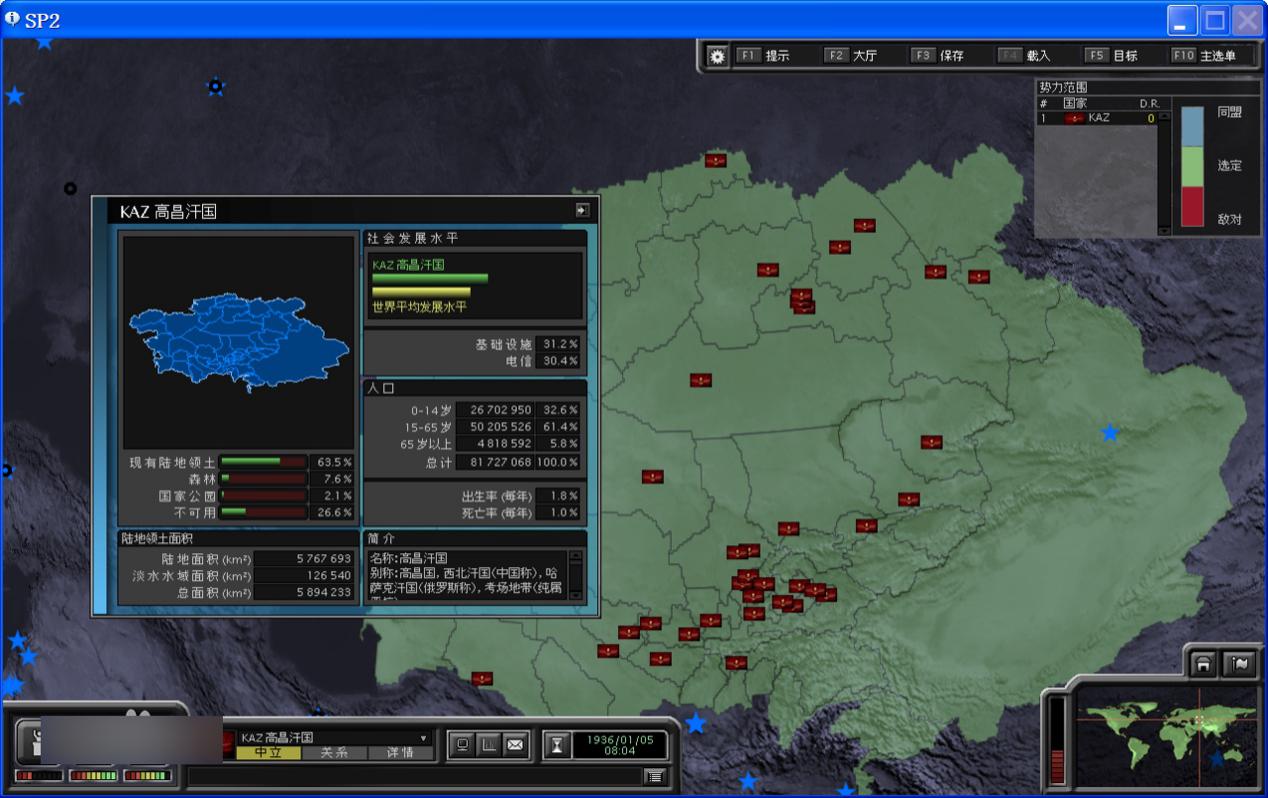Open the 详情 tab
The image size is (1268, 798).
tap(401, 753)
